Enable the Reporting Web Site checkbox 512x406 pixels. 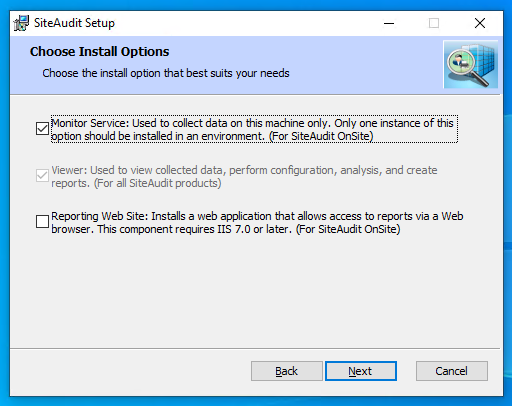pos(42,221)
